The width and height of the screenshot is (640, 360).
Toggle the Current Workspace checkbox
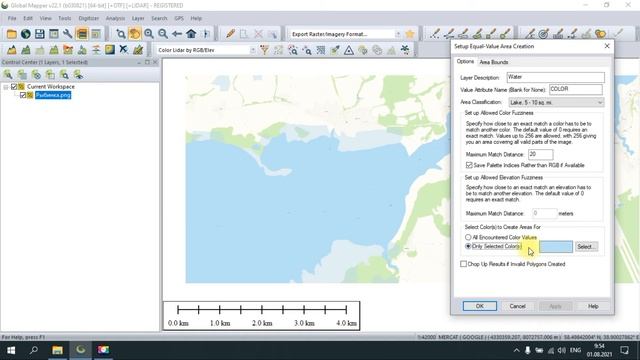pyautogui.click(x=14, y=87)
